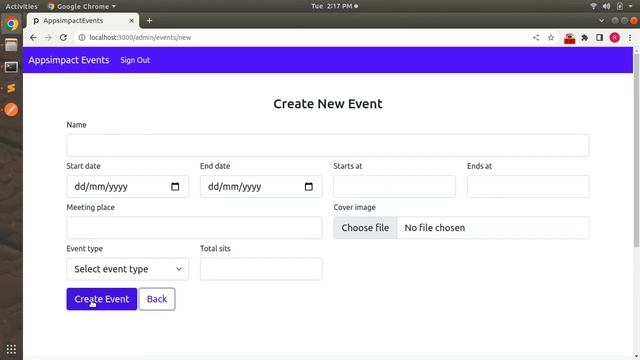Launch Chrome from the Ubuntu dock
The width and height of the screenshot is (640, 360).
(11, 24)
